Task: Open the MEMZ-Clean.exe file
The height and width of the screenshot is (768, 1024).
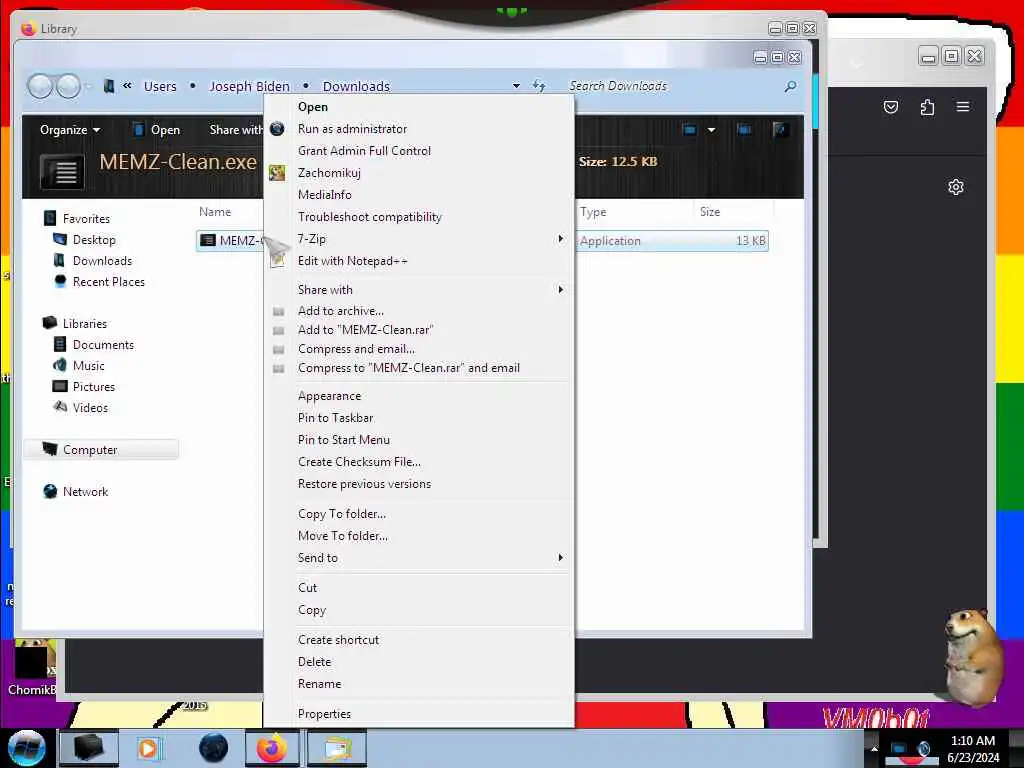Action: [312, 106]
